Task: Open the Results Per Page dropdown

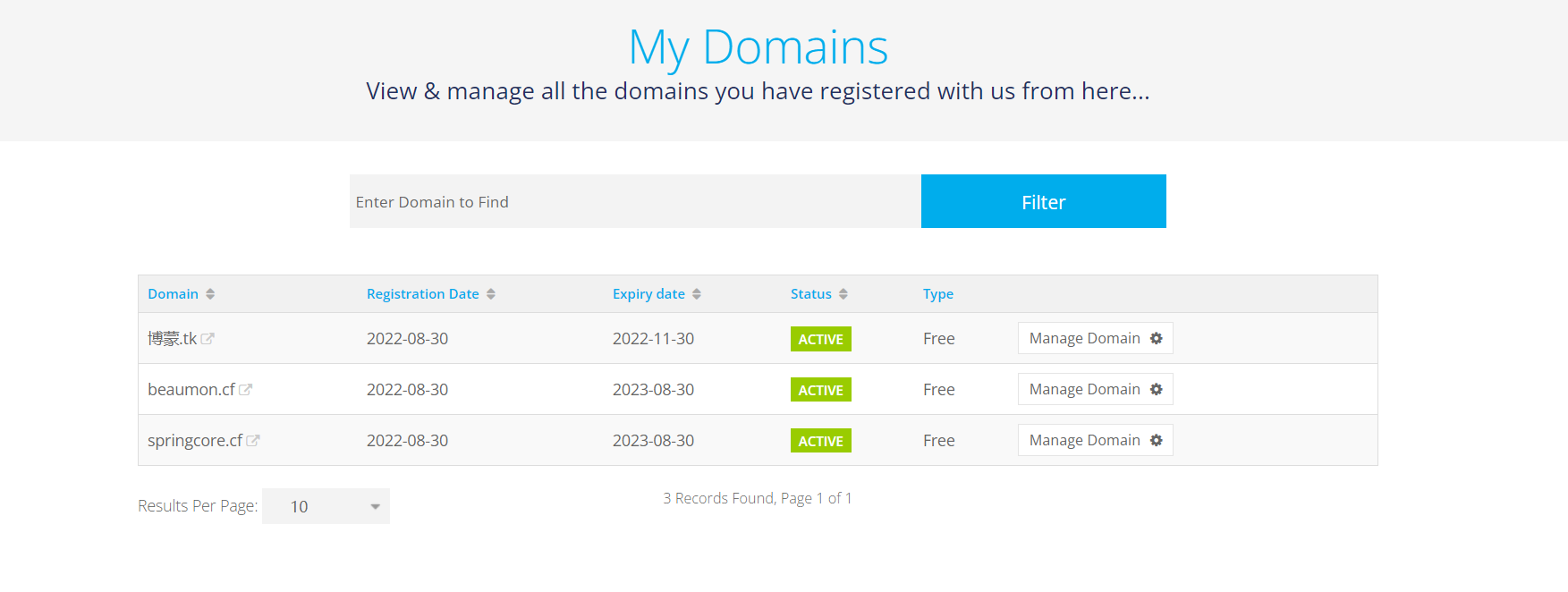Action: click(326, 506)
